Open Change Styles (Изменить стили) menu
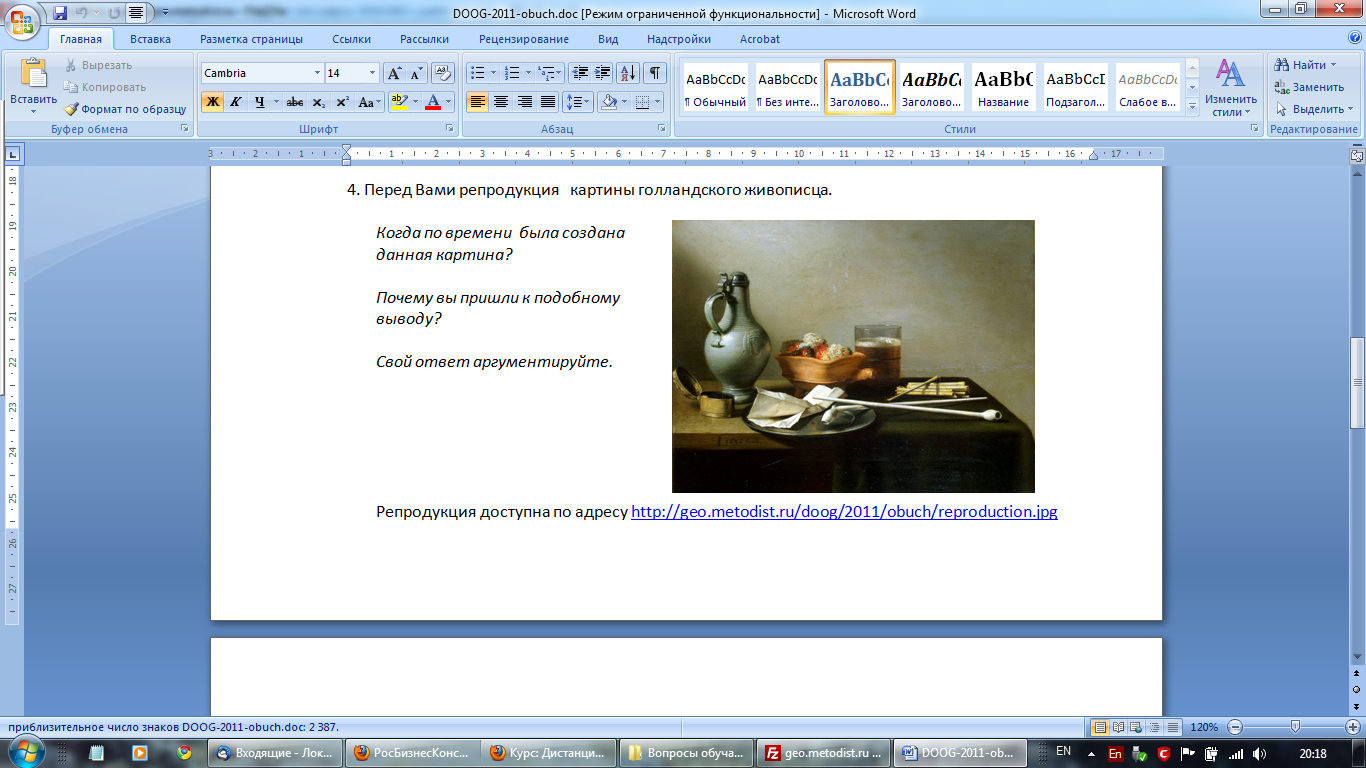The height and width of the screenshot is (768, 1366). tap(1231, 88)
